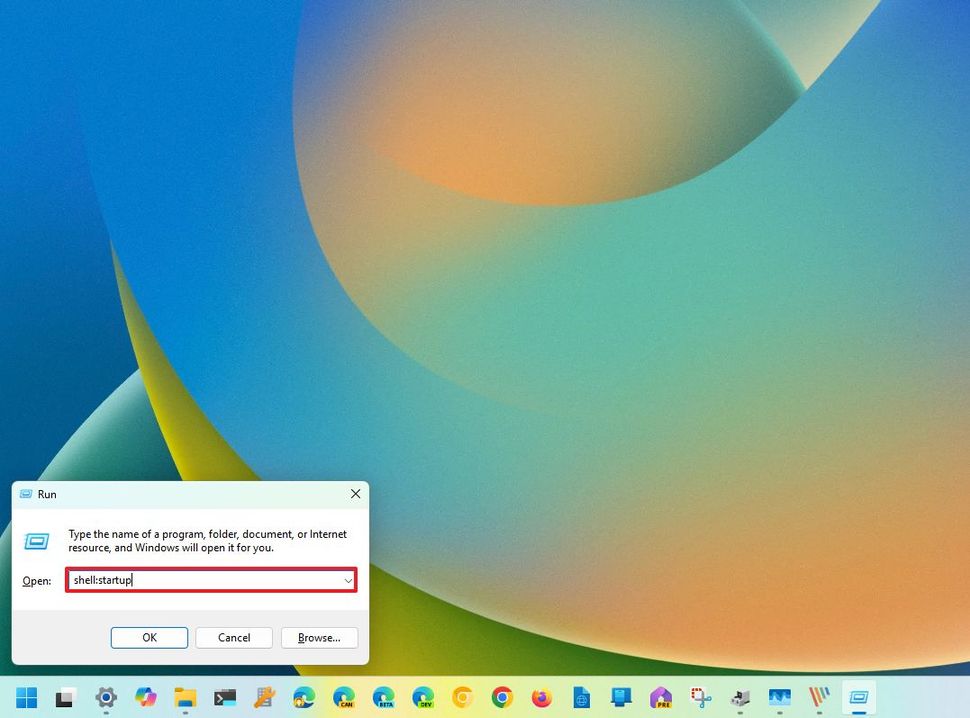The width and height of the screenshot is (970, 718).
Task: Launch Edge Canary browser
Action: point(344,697)
